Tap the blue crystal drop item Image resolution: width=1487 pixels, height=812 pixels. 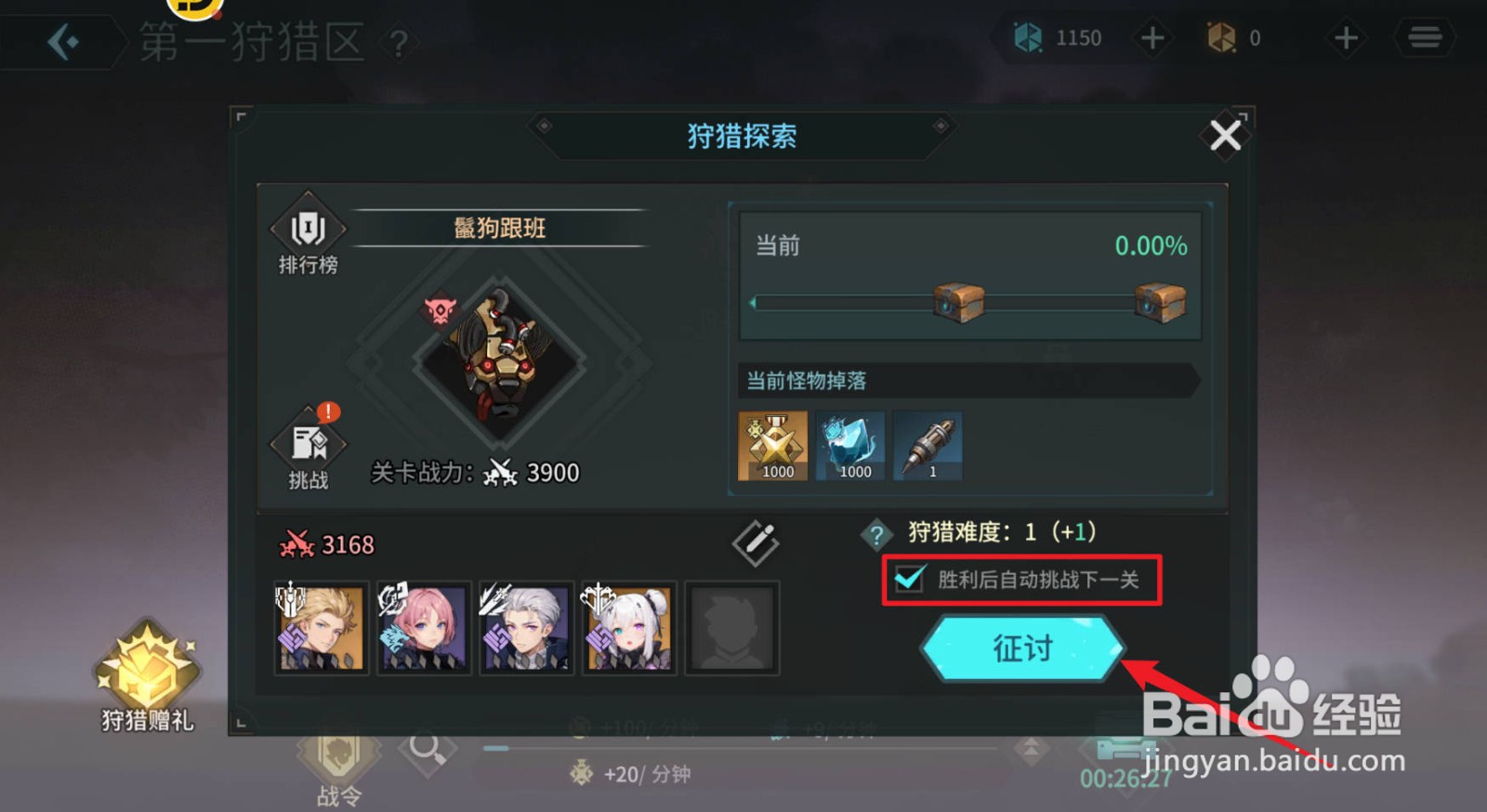(x=850, y=446)
